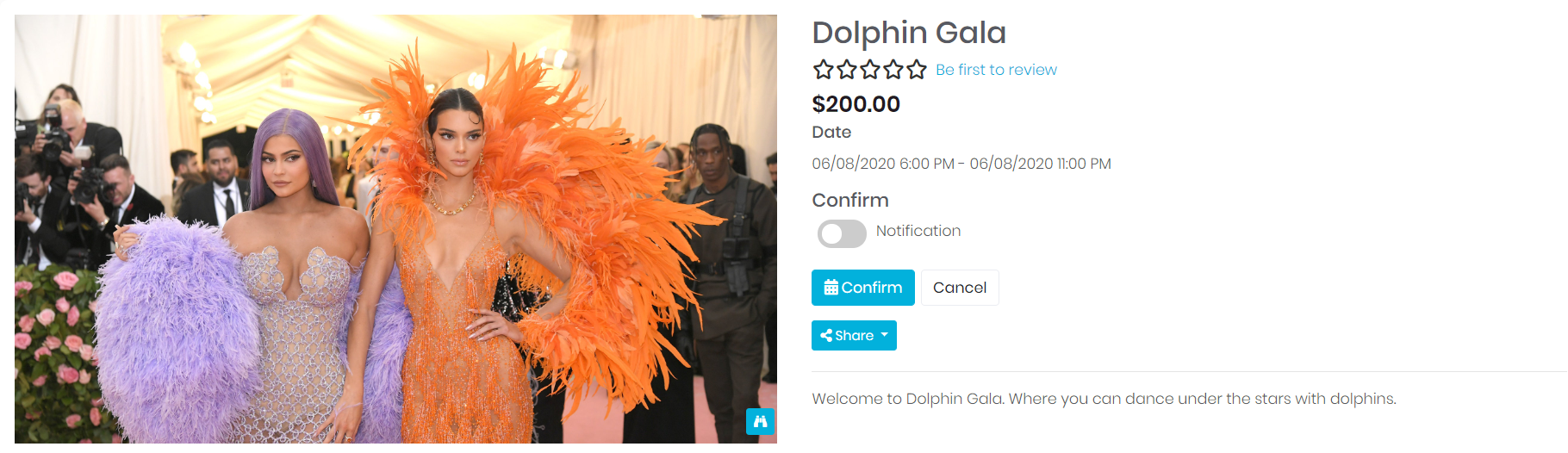Click the share icon on the Share button
Viewport: 1568px width, 453px height.
click(826, 336)
